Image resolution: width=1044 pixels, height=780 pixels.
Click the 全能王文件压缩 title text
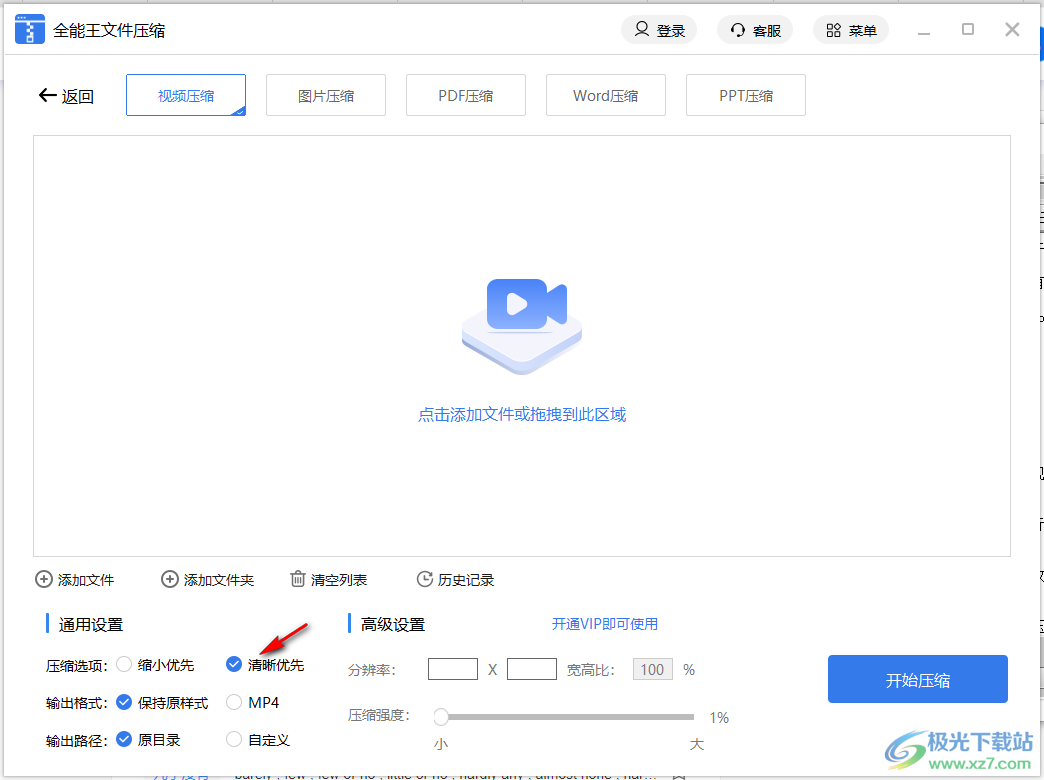(109, 31)
